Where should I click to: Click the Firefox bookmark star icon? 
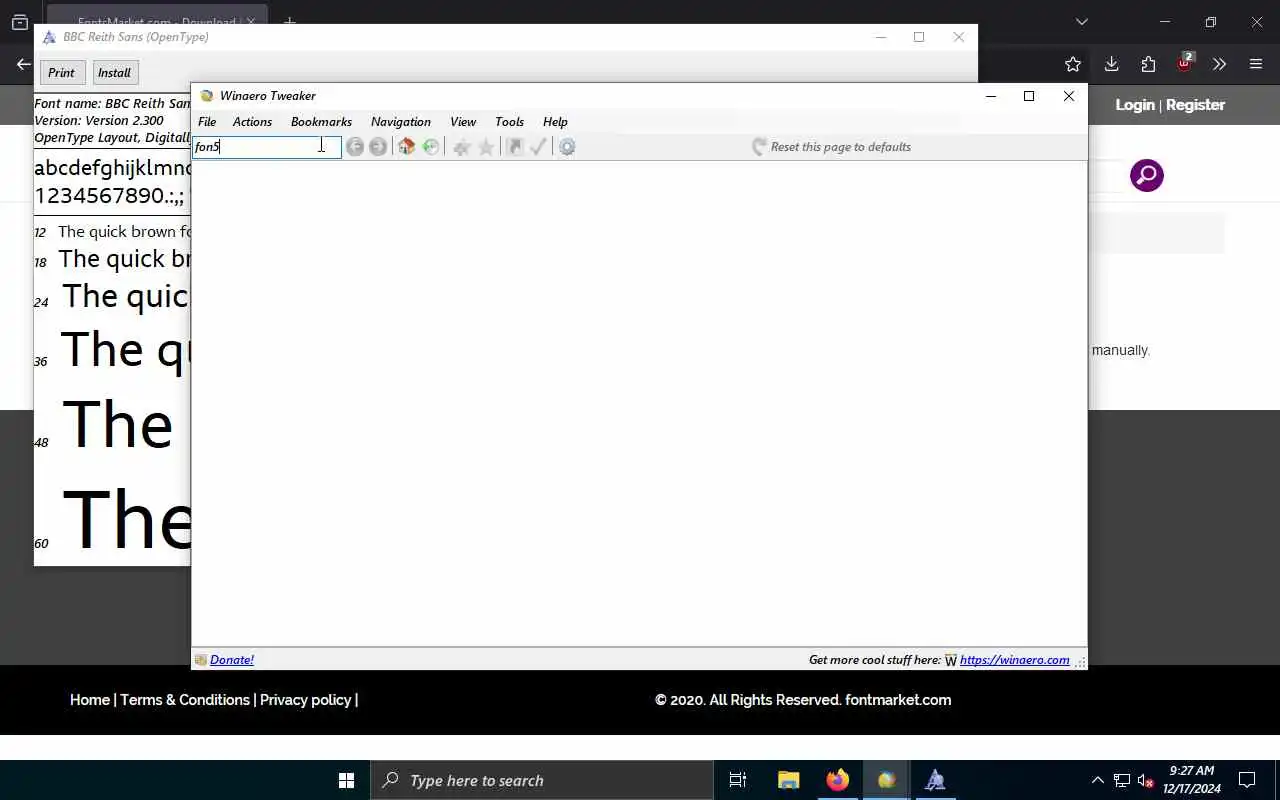1073,64
